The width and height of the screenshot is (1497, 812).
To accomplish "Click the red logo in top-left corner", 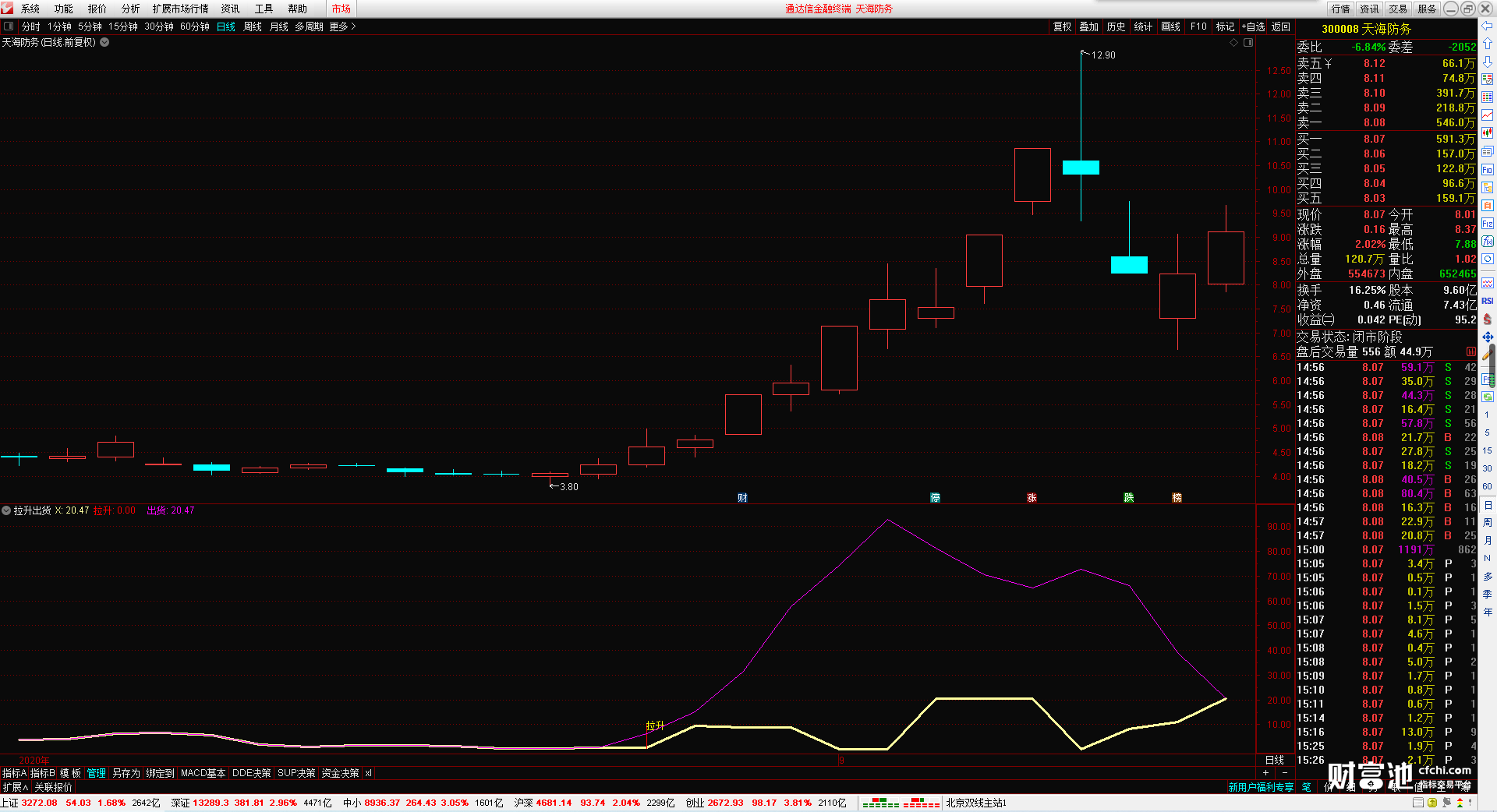I will click(x=7, y=8).
